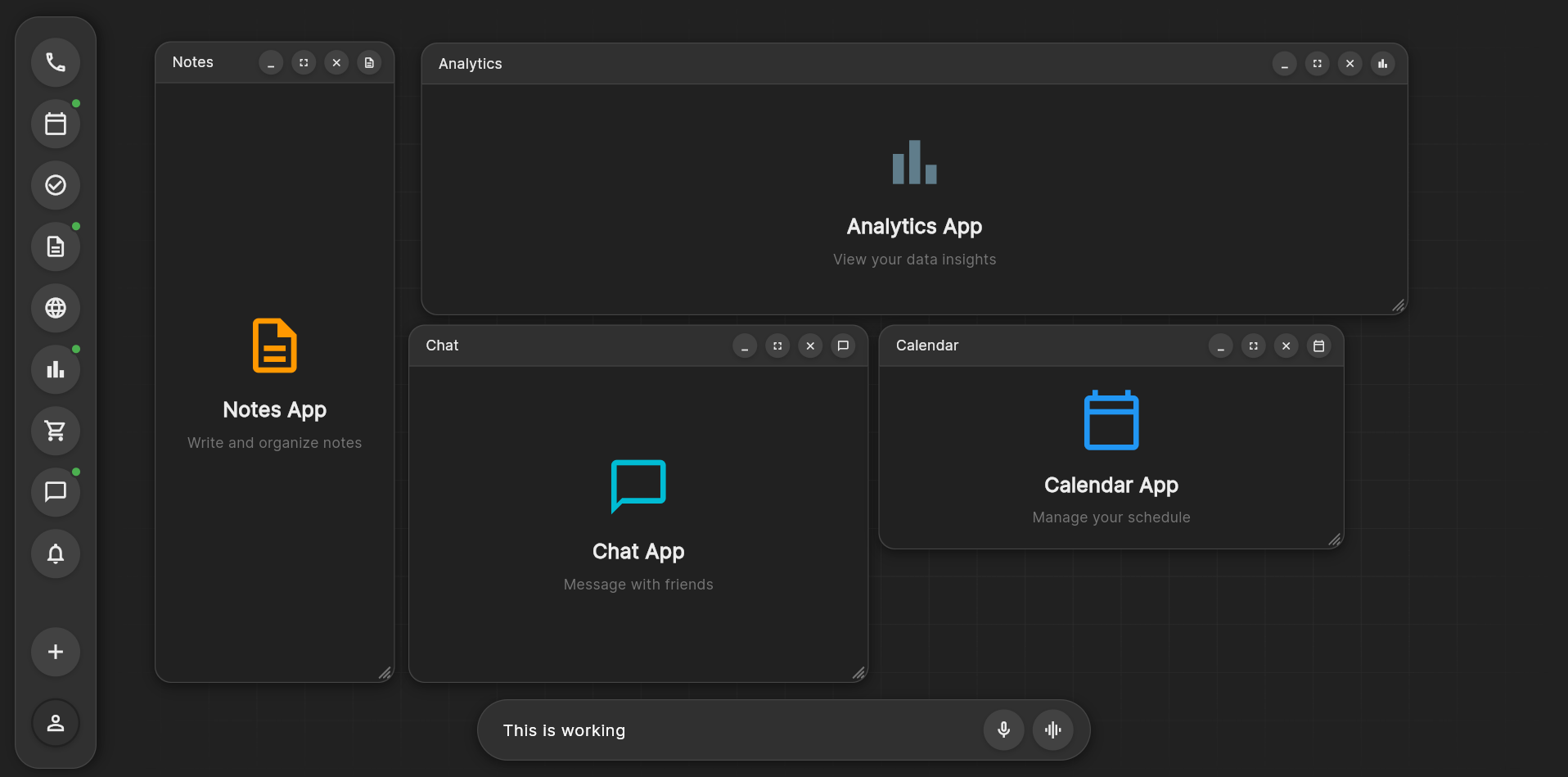Screen dimensions: 1568x777
Task: Close the Calendar window
Action: [x=1286, y=346]
